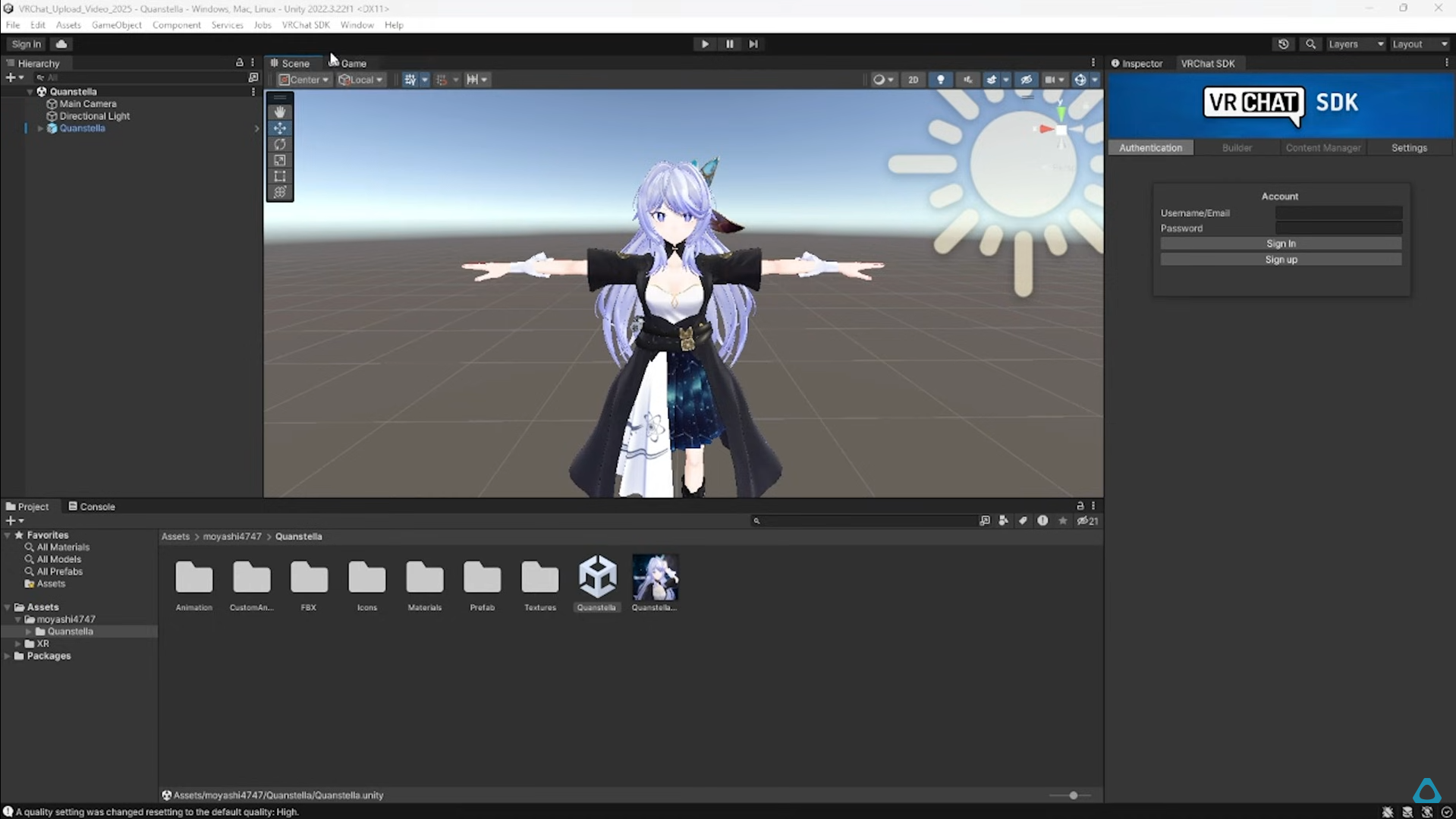
Task: Expand the XR folder
Action: coord(18,644)
